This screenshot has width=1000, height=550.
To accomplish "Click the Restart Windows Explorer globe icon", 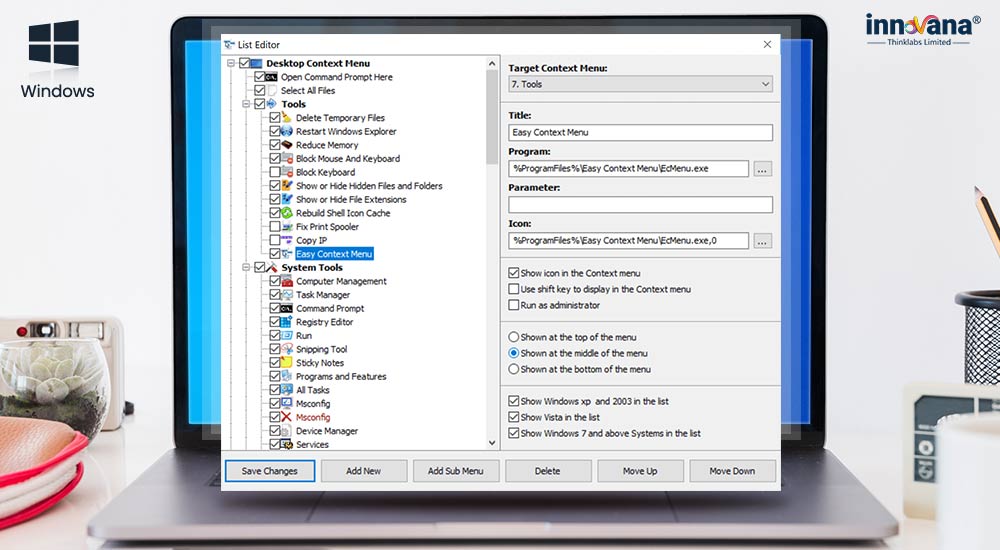I will (x=287, y=131).
